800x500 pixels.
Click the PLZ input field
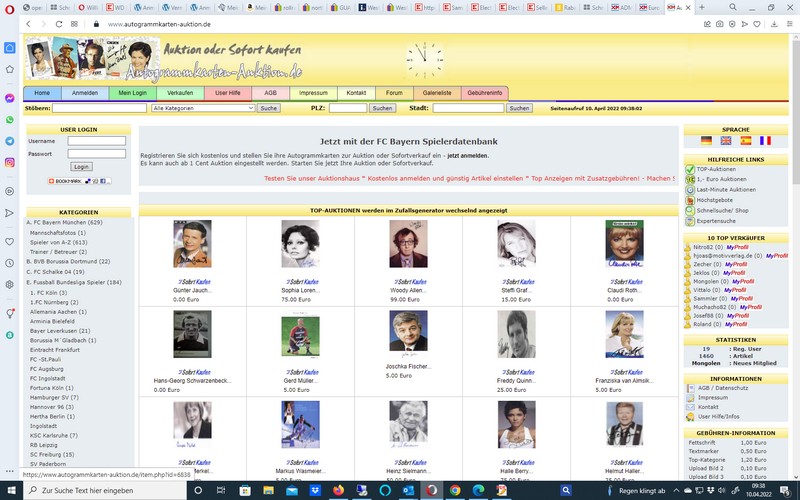tap(347, 108)
